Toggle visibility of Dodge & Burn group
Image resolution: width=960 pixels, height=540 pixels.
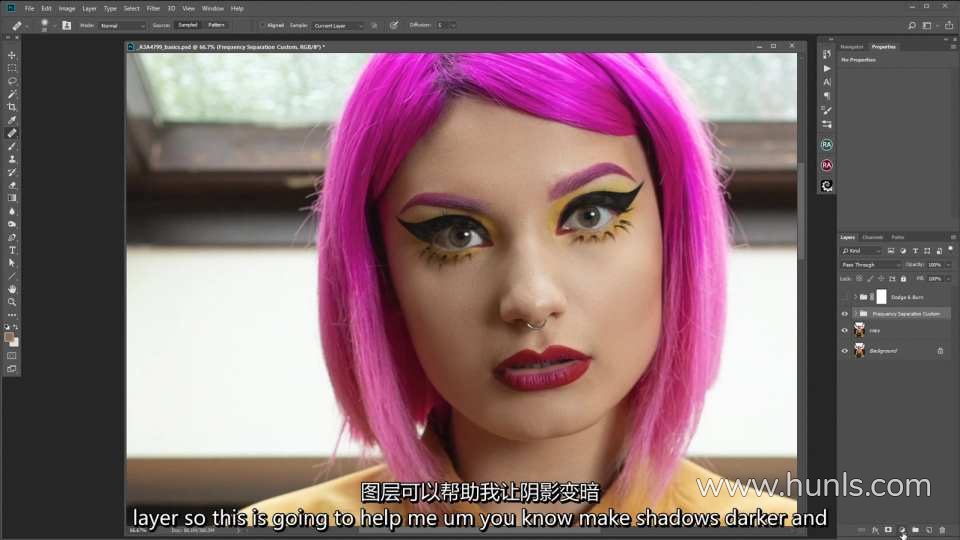point(844,297)
